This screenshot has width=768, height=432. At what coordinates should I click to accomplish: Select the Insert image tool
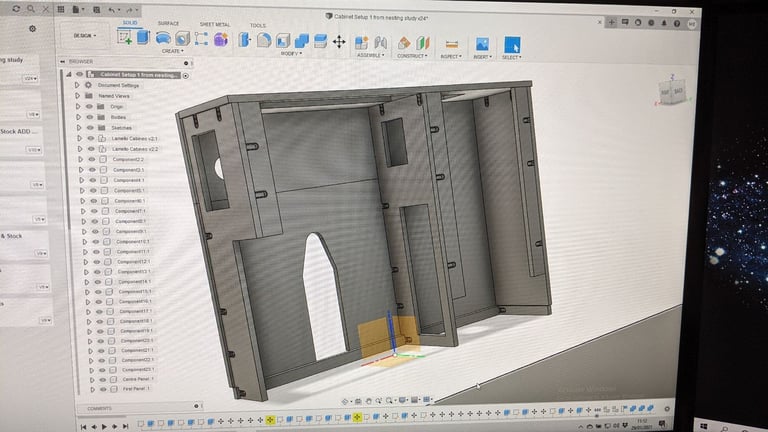pyautogui.click(x=482, y=45)
